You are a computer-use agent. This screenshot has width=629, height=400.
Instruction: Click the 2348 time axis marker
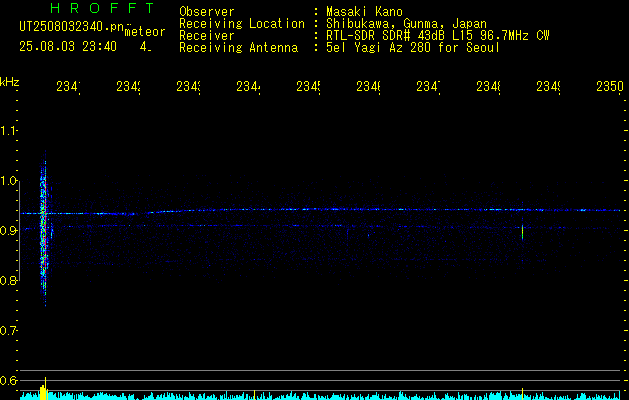coord(488,86)
